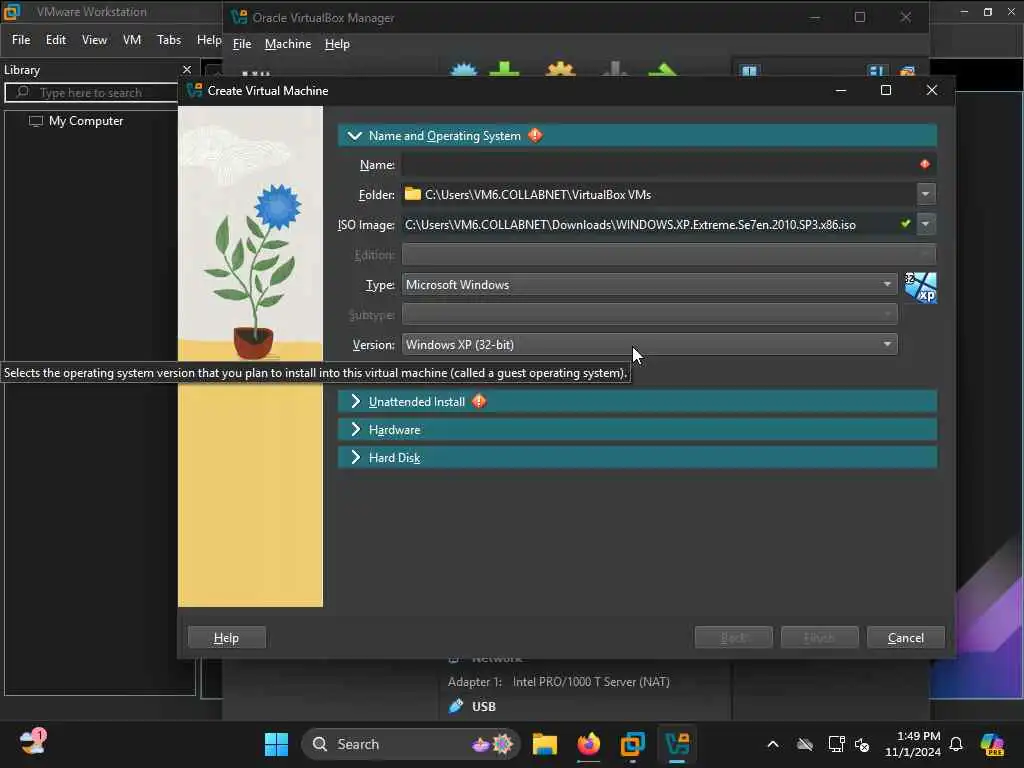Click the VMware Library search box
Image resolution: width=1024 pixels, height=768 pixels.
(91, 92)
